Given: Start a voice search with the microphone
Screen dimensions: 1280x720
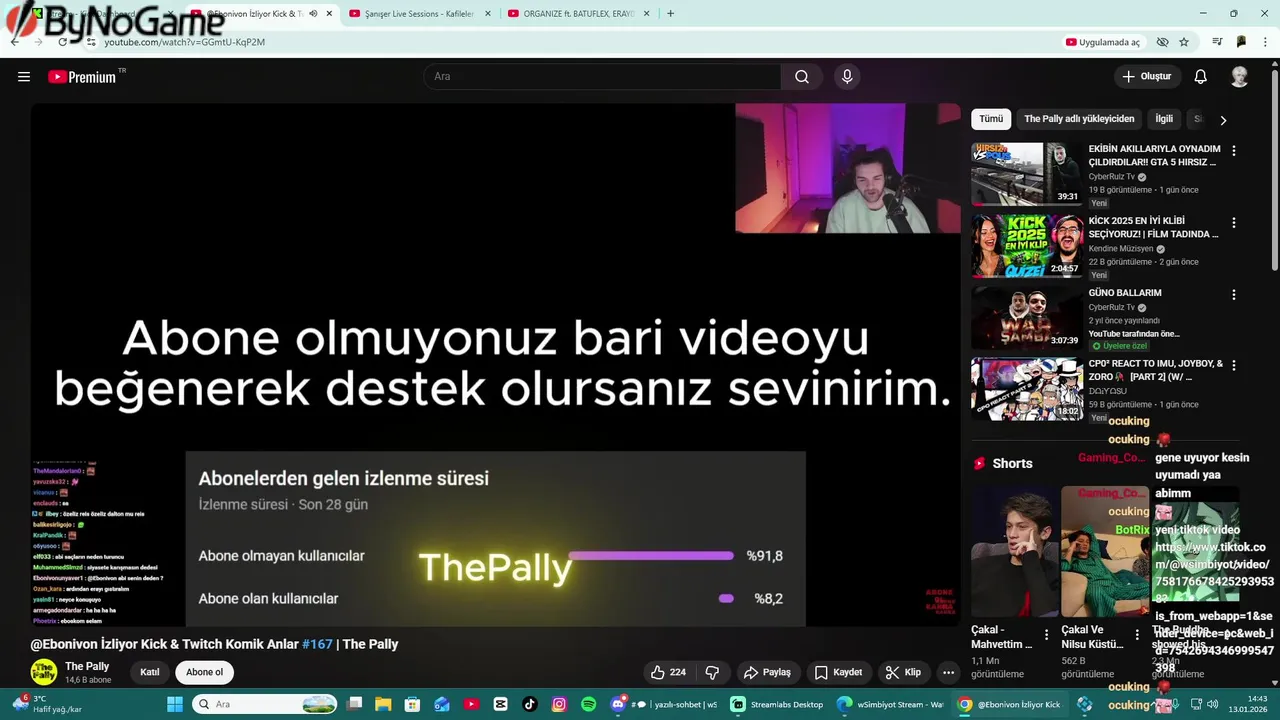Looking at the screenshot, I should pyautogui.click(x=847, y=77).
